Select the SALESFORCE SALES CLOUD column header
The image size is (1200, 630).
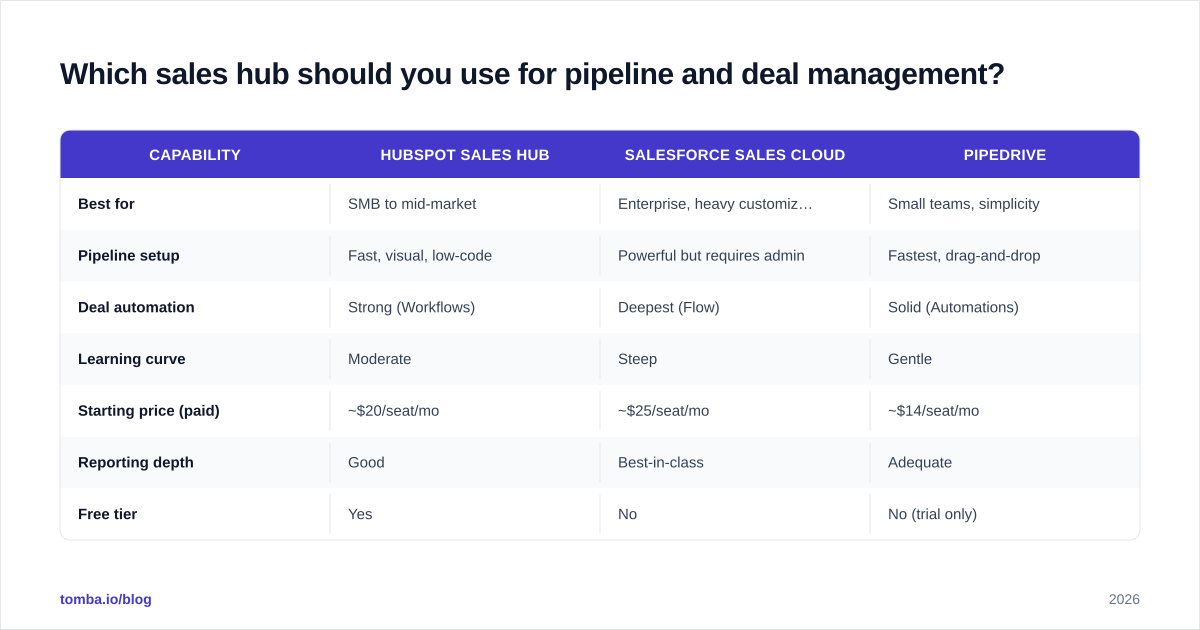point(735,155)
